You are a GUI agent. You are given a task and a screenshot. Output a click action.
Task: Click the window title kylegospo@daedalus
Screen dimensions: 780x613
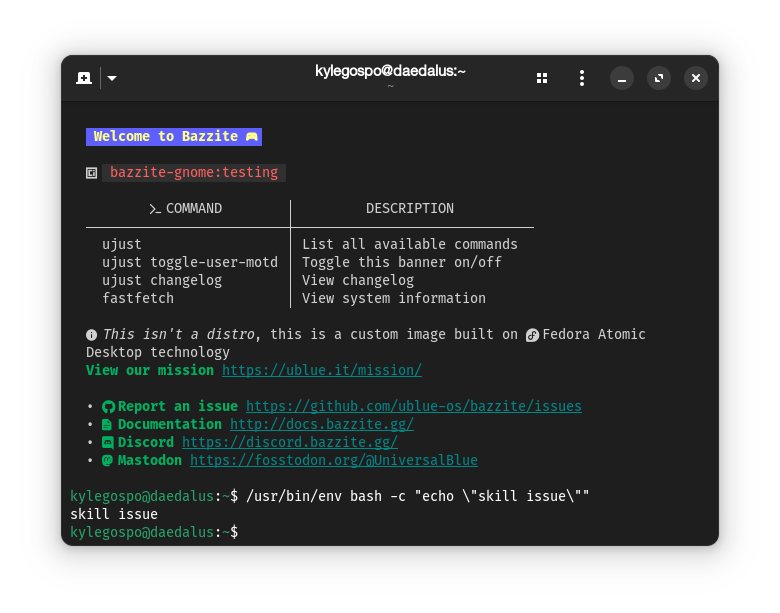click(x=390, y=71)
